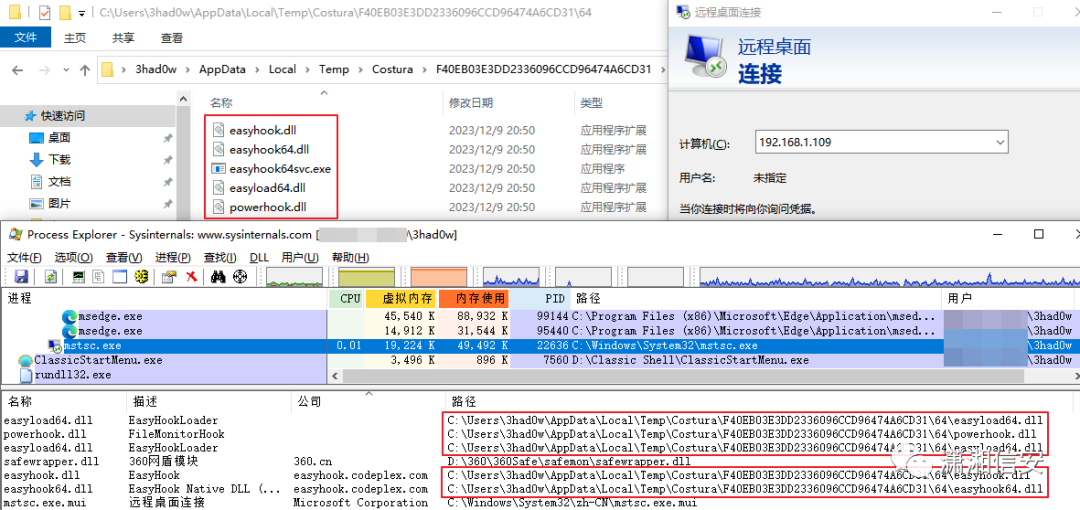Click the Explorer Up arrow
This screenshot has width=1080, height=510.
click(x=85, y=70)
